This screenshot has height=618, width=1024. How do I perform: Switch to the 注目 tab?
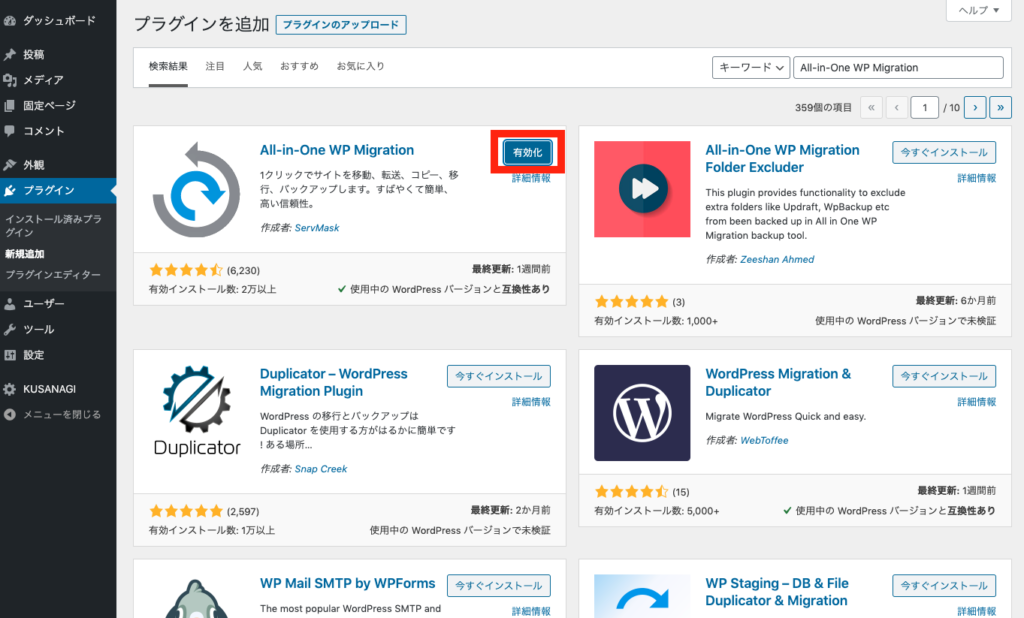215,66
